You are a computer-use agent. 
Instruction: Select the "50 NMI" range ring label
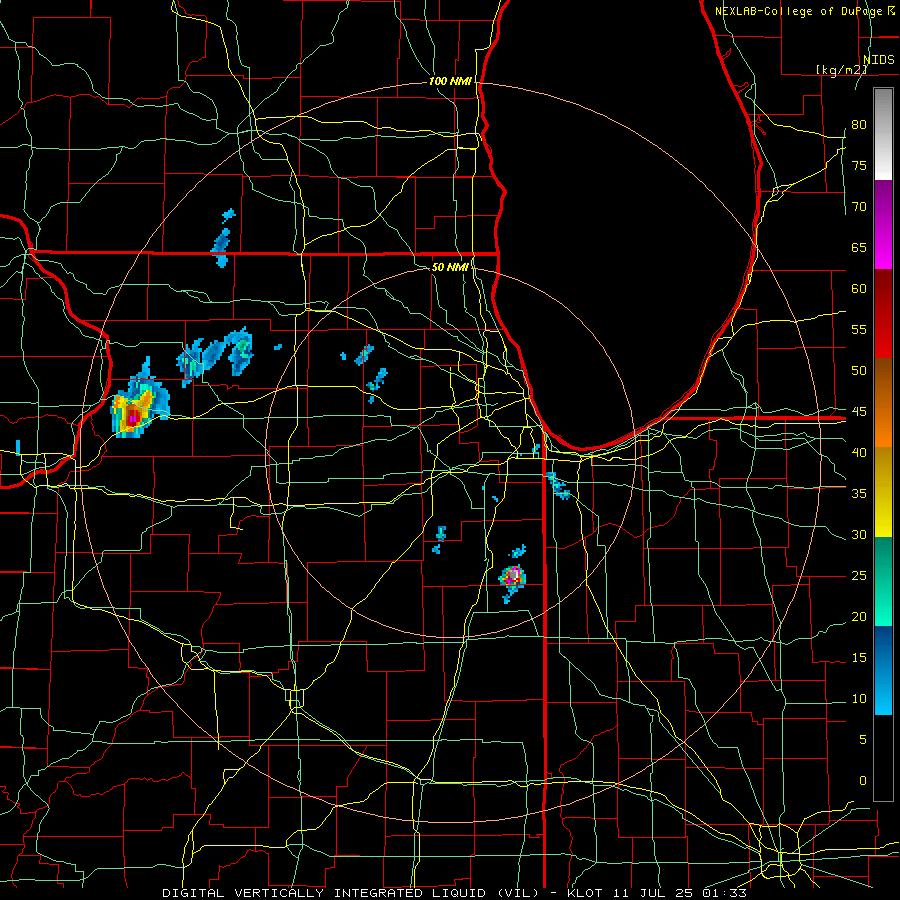click(x=450, y=267)
